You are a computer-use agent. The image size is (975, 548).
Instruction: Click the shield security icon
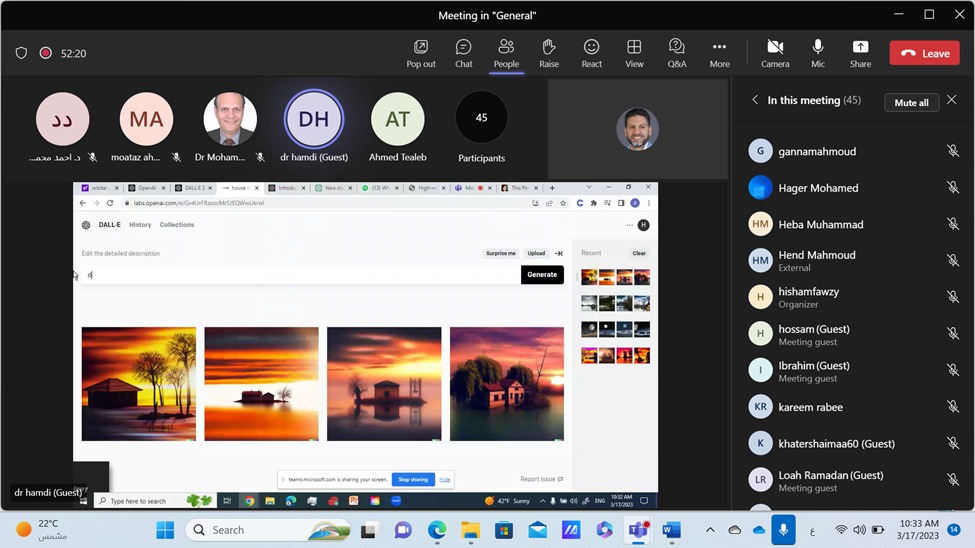[x=22, y=53]
